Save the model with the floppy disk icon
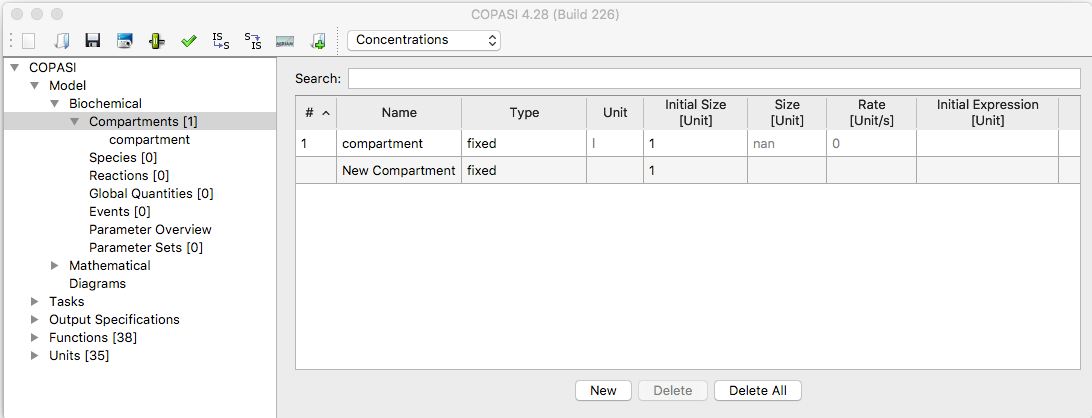 pos(93,41)
